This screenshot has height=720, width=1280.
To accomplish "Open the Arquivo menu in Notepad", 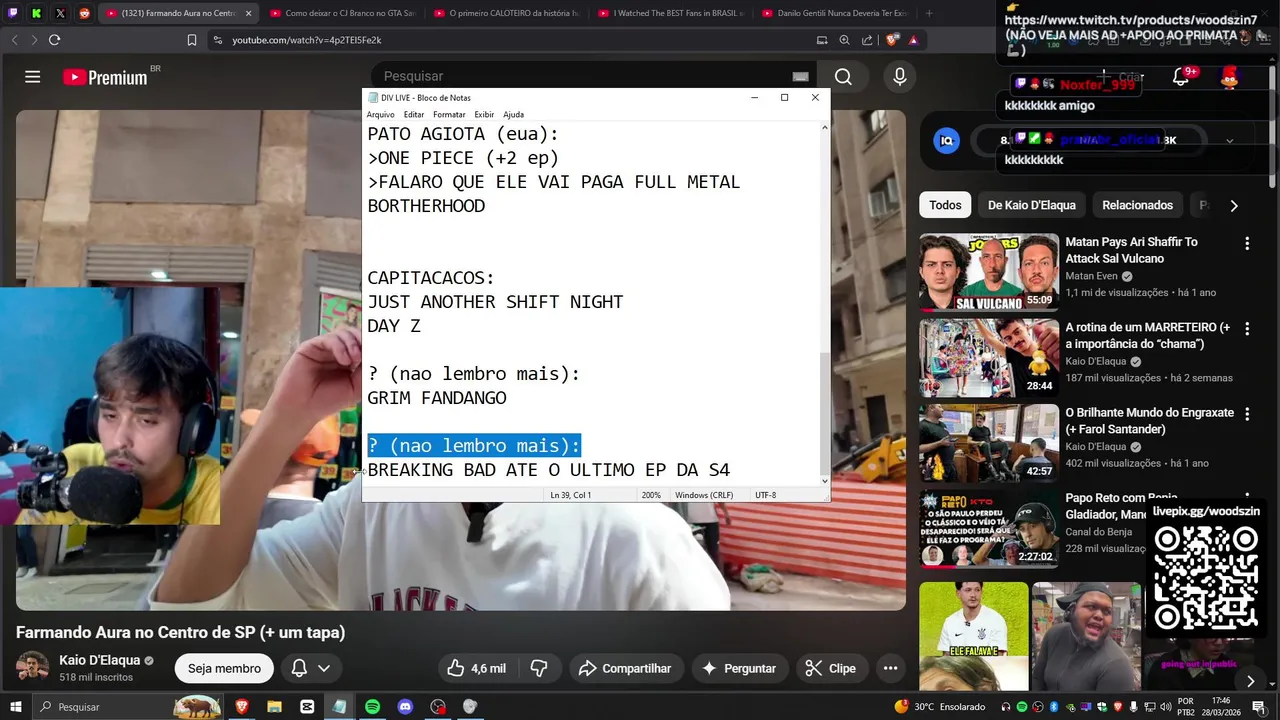I will (380, 114).
